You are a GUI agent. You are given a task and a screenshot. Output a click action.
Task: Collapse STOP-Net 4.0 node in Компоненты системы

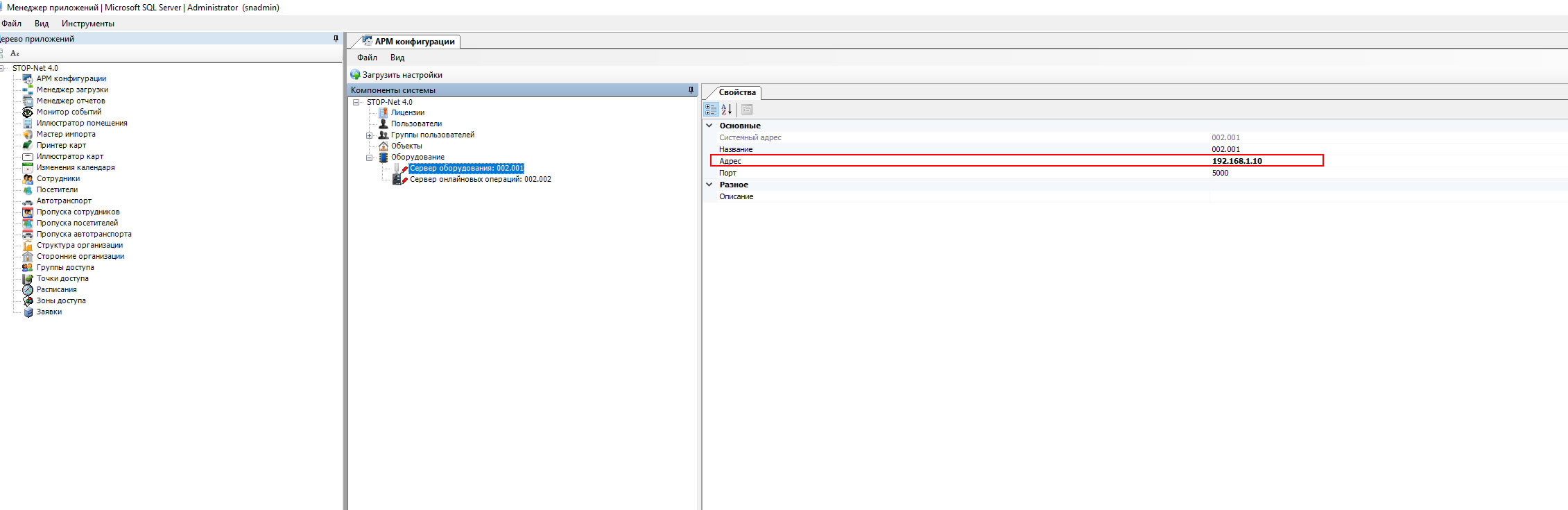point(356,102)
